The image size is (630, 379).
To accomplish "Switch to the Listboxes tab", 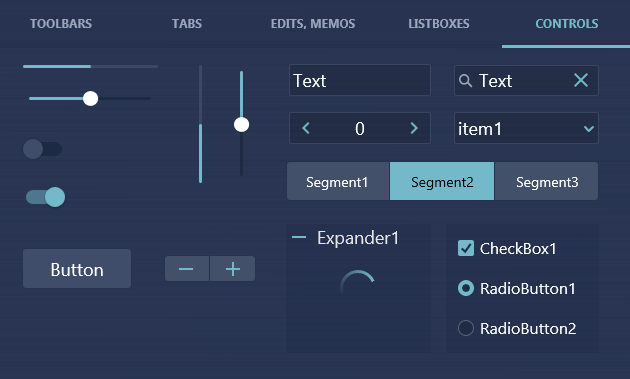I will (439, 24).
